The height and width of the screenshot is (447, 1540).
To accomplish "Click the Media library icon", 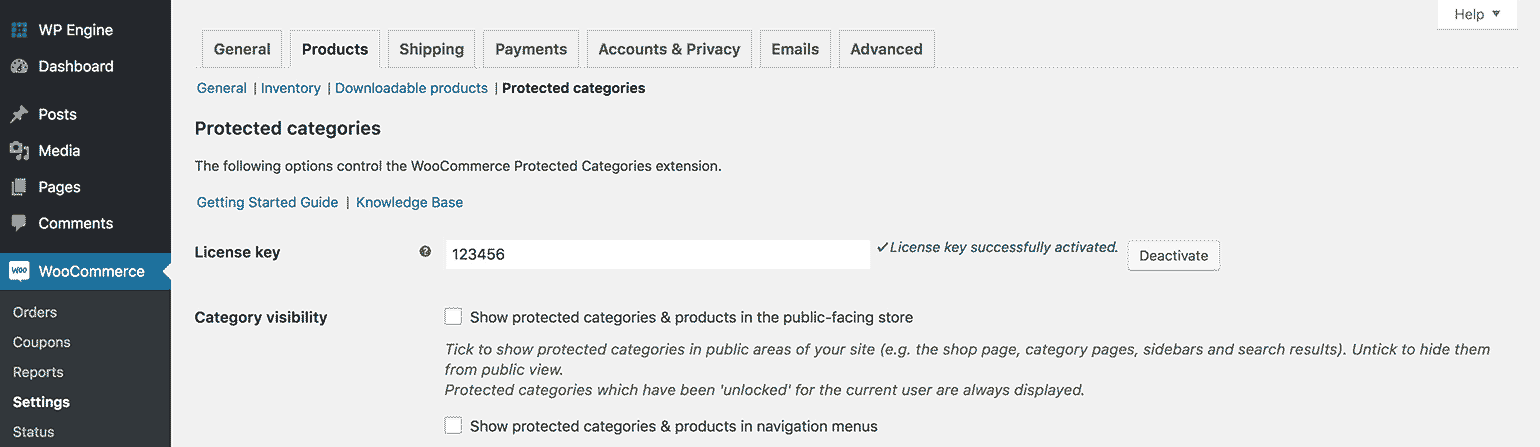I will [19, 151].
